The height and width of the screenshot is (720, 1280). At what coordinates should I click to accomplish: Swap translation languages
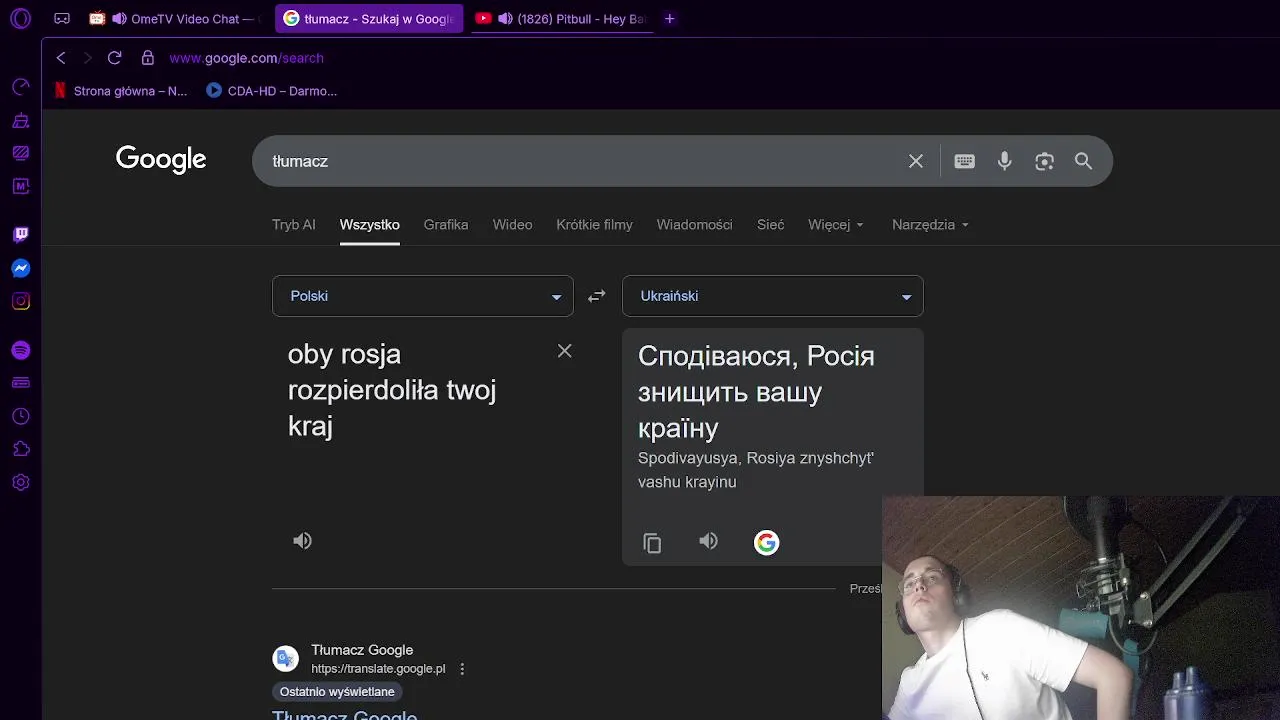pos(597,296)
